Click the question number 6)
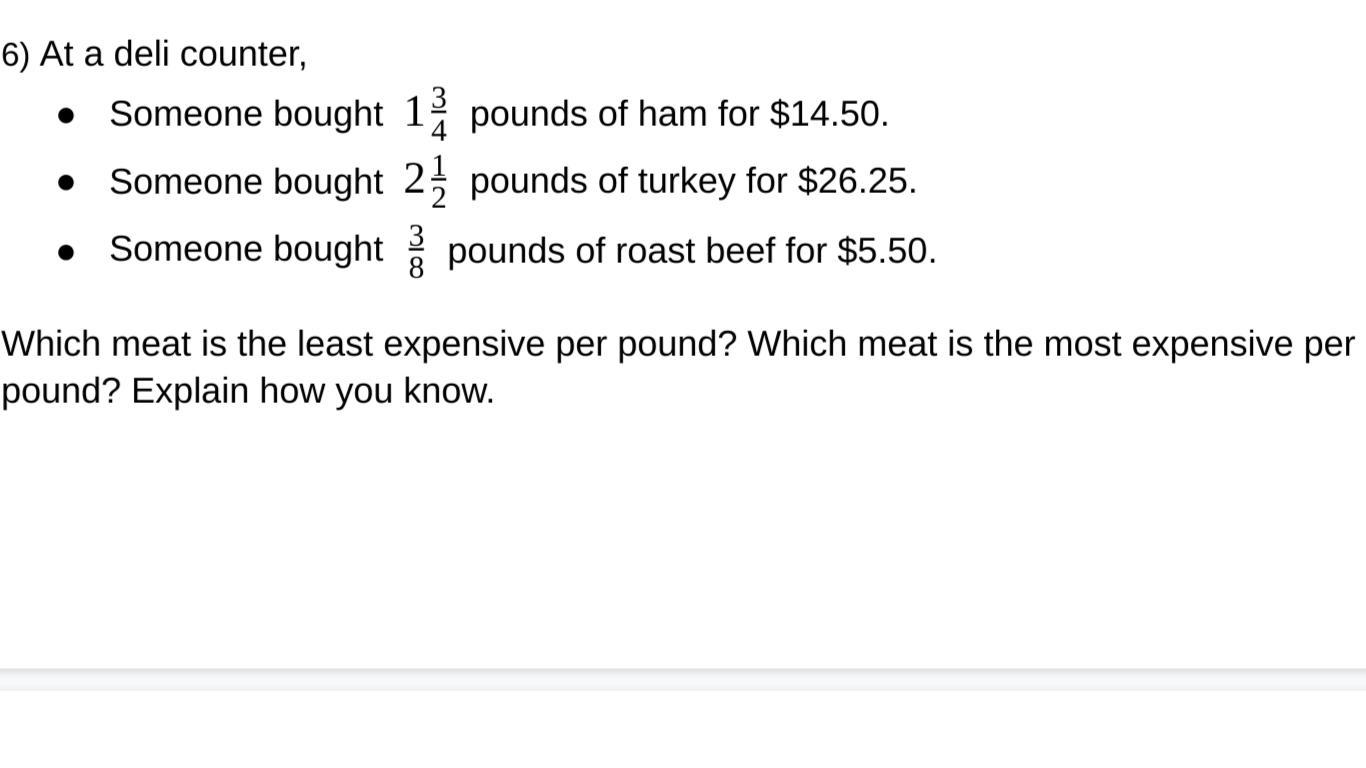The width and height of the screenshot is (1366, 768). (x=16, y=54)
